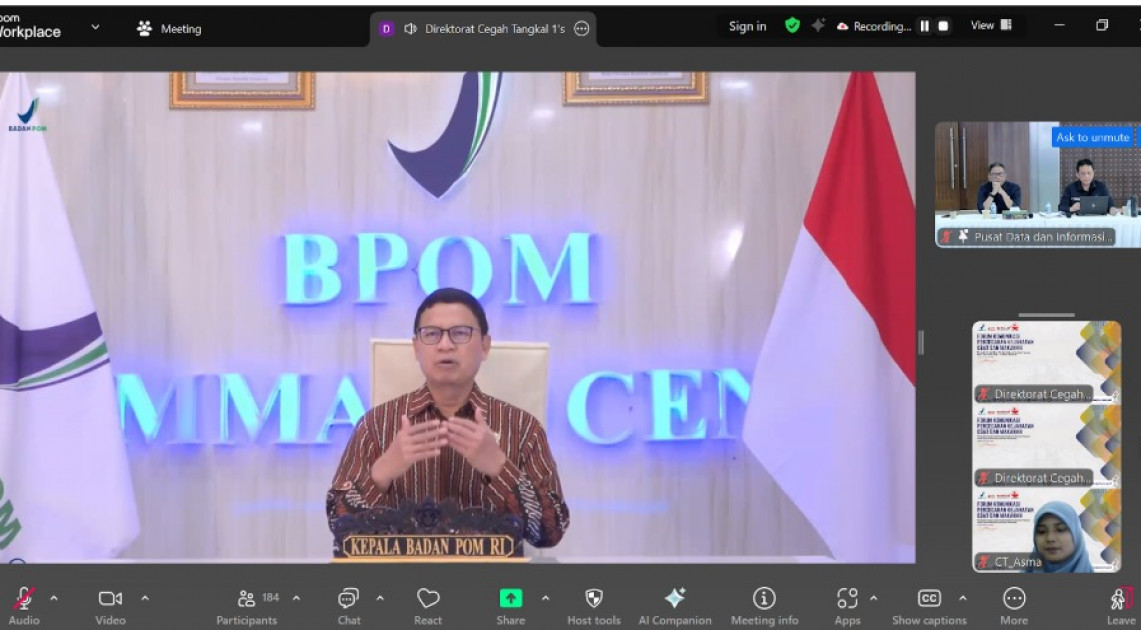Open the Participants panel
The image size is (1141, 630).
click(x=246, y=600)
